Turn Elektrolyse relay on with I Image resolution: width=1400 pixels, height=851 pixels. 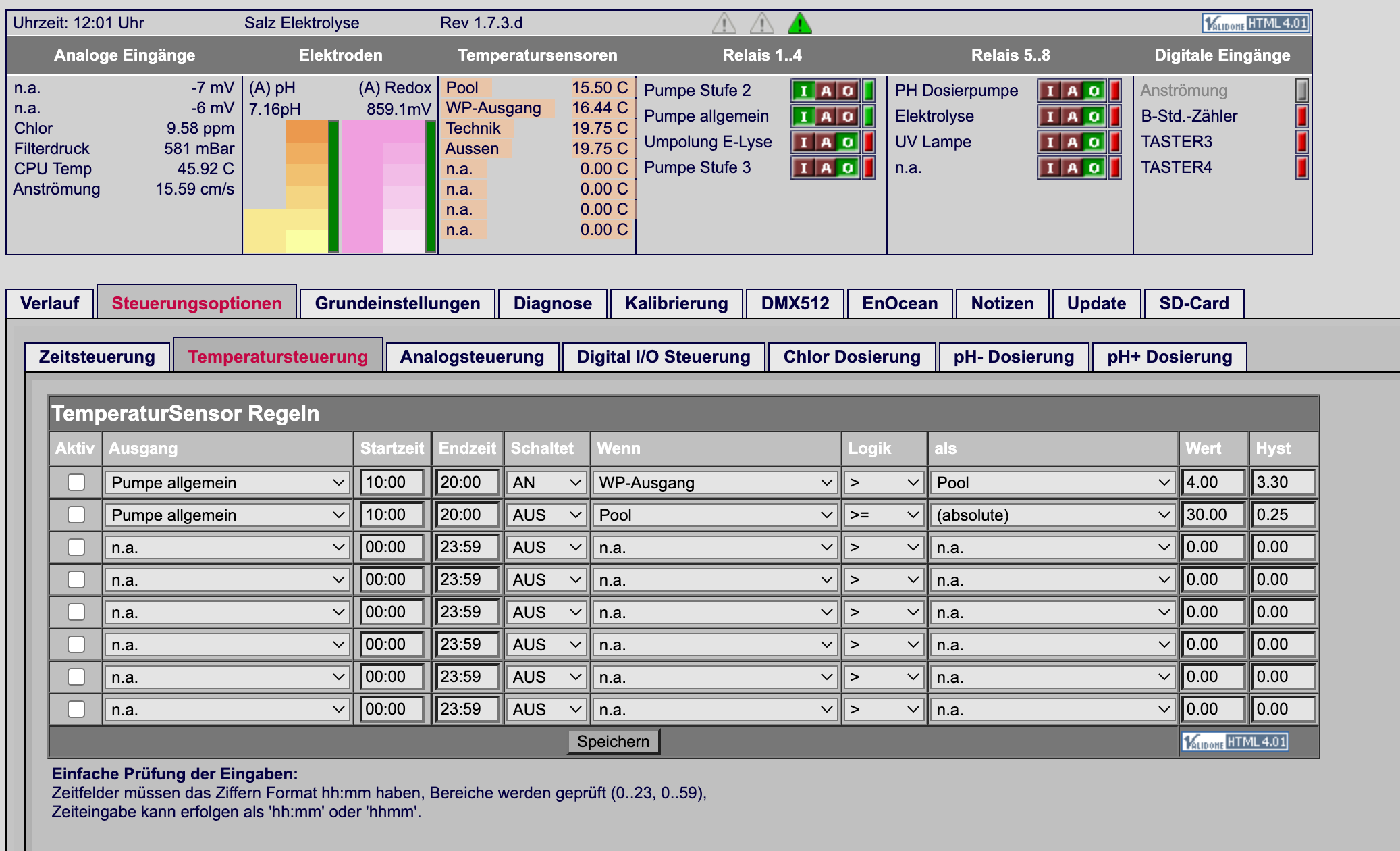click(1050, 116)
